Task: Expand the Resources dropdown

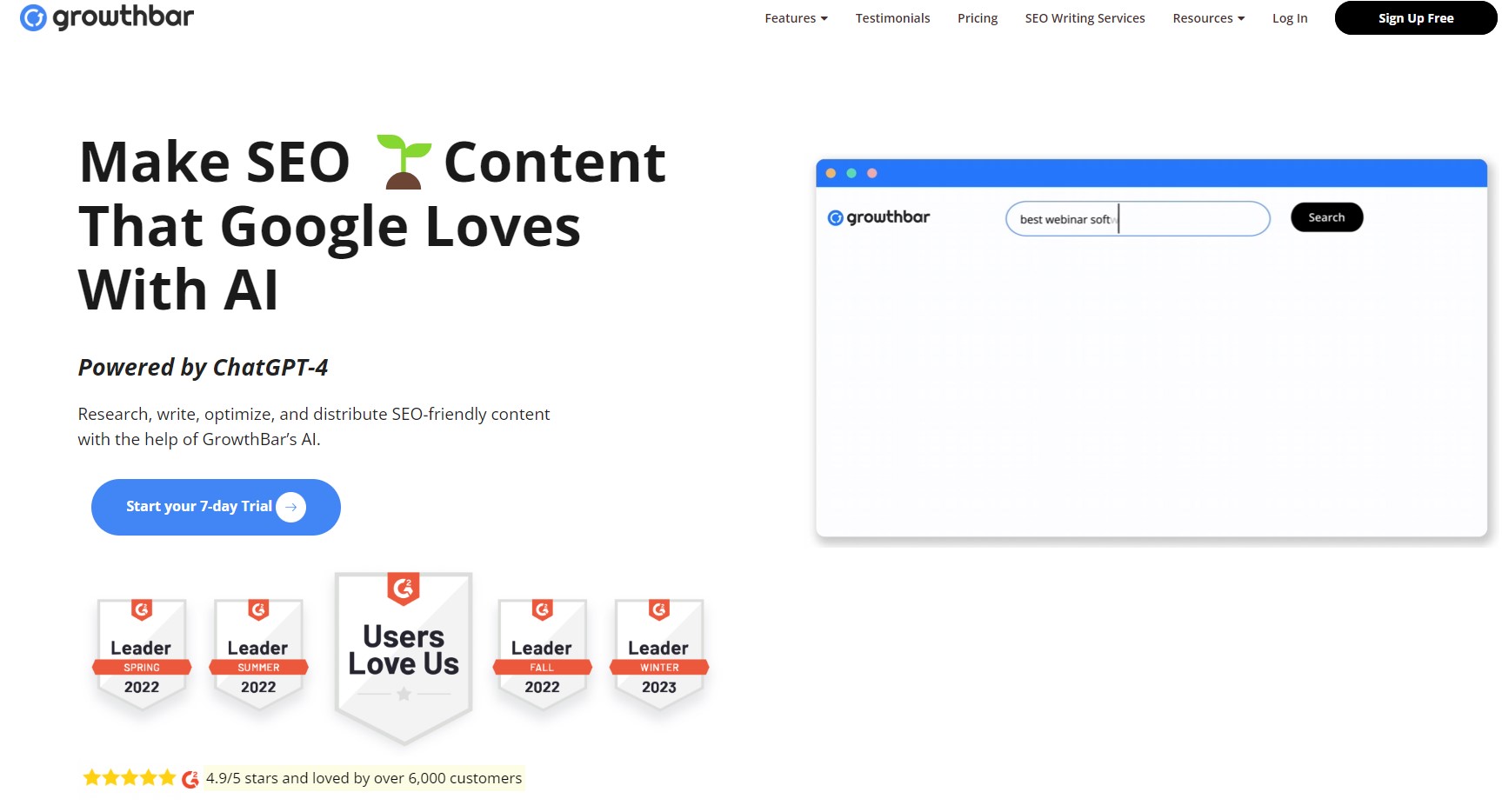Action: click(x=1208, y=18)
